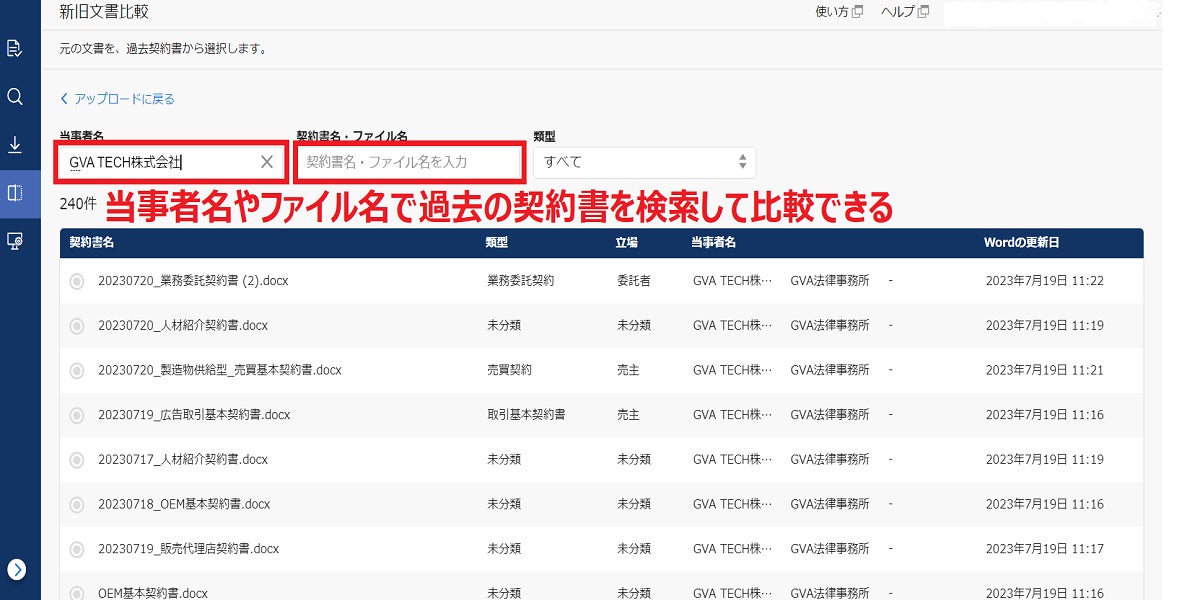
Task: Select the document comparison sidebar icon
Action: (x=15, y=193)
